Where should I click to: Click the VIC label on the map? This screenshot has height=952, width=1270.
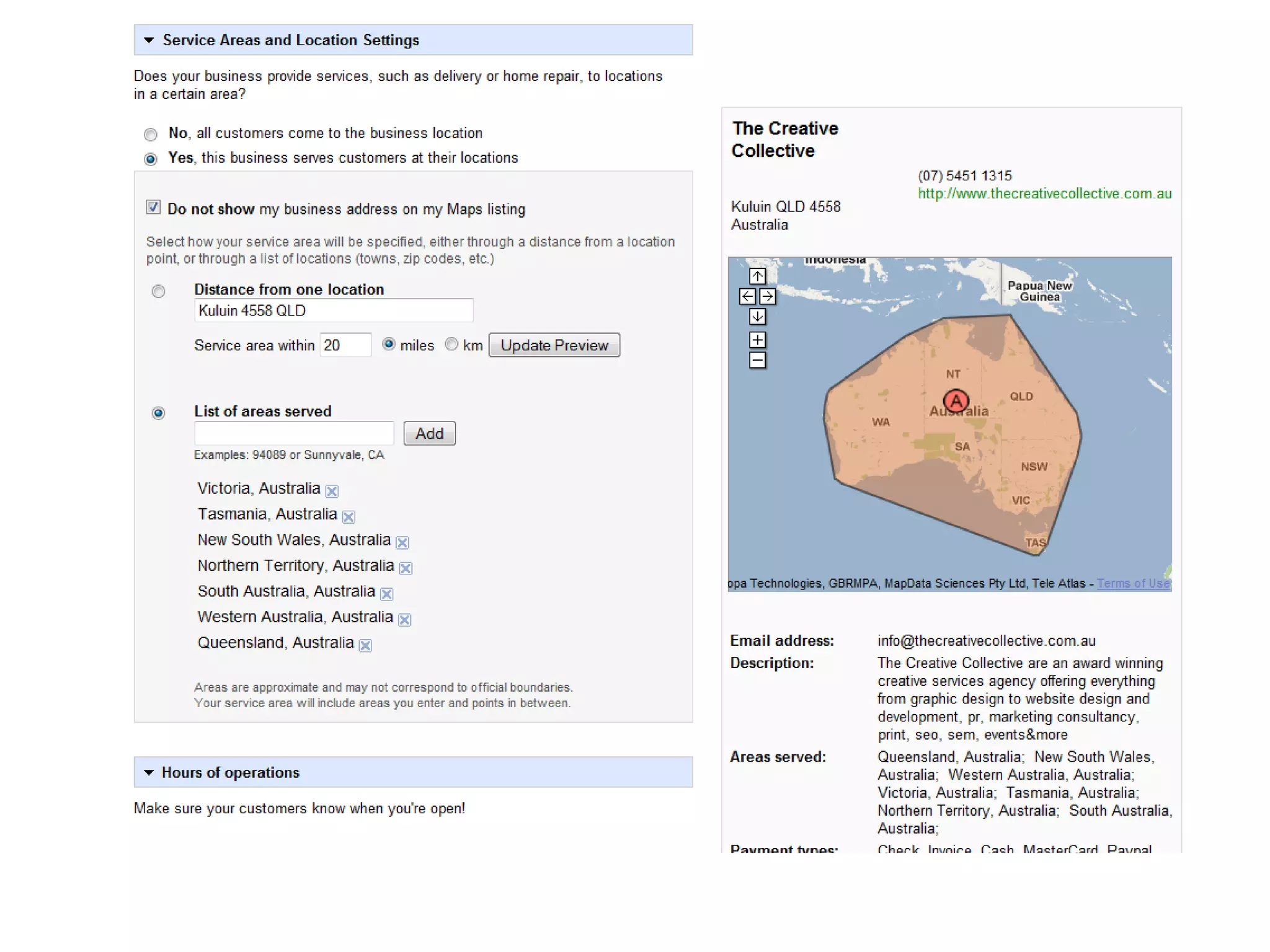point(1021,501)
